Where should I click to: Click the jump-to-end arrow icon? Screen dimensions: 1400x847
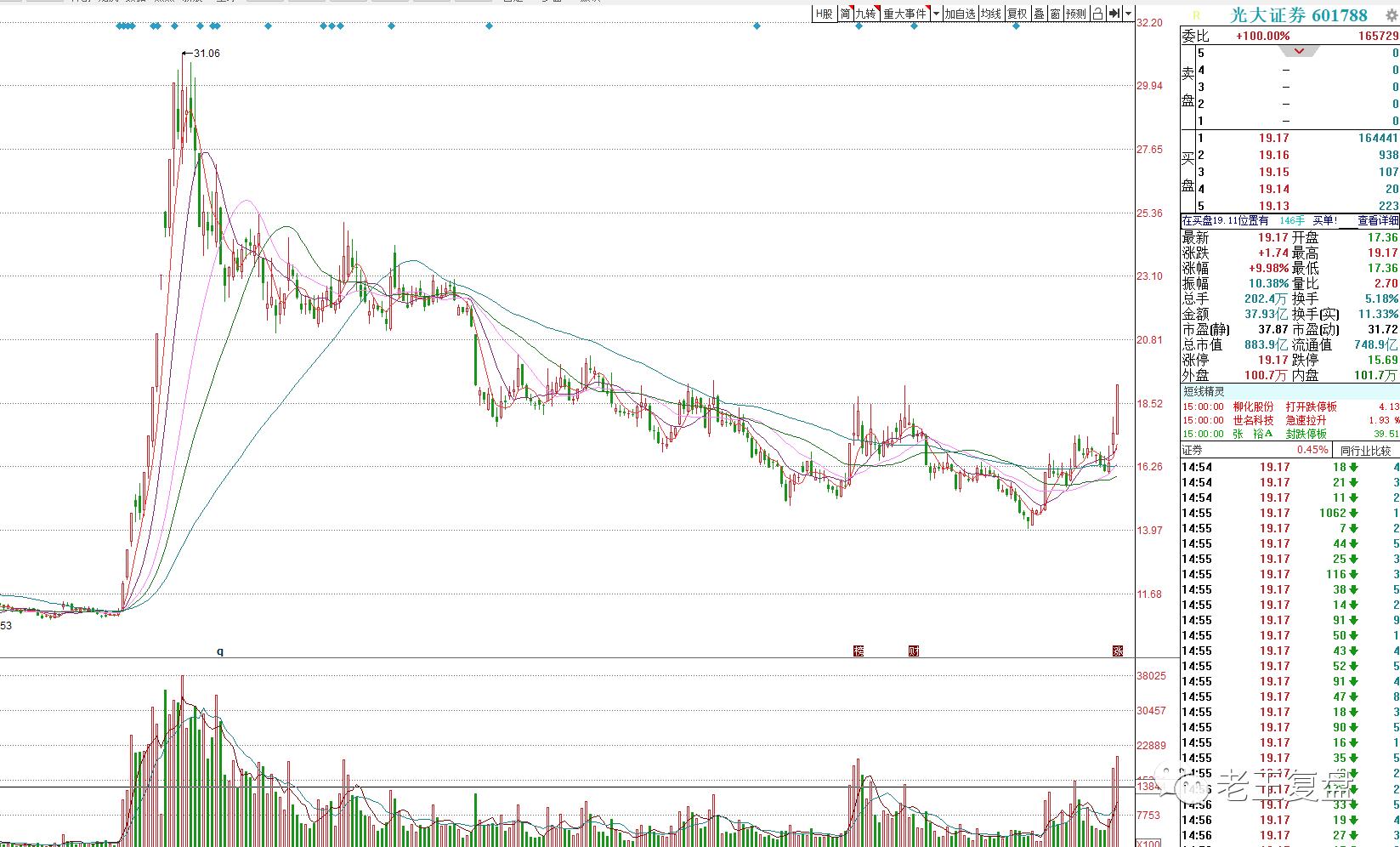tap(1114, 14)
